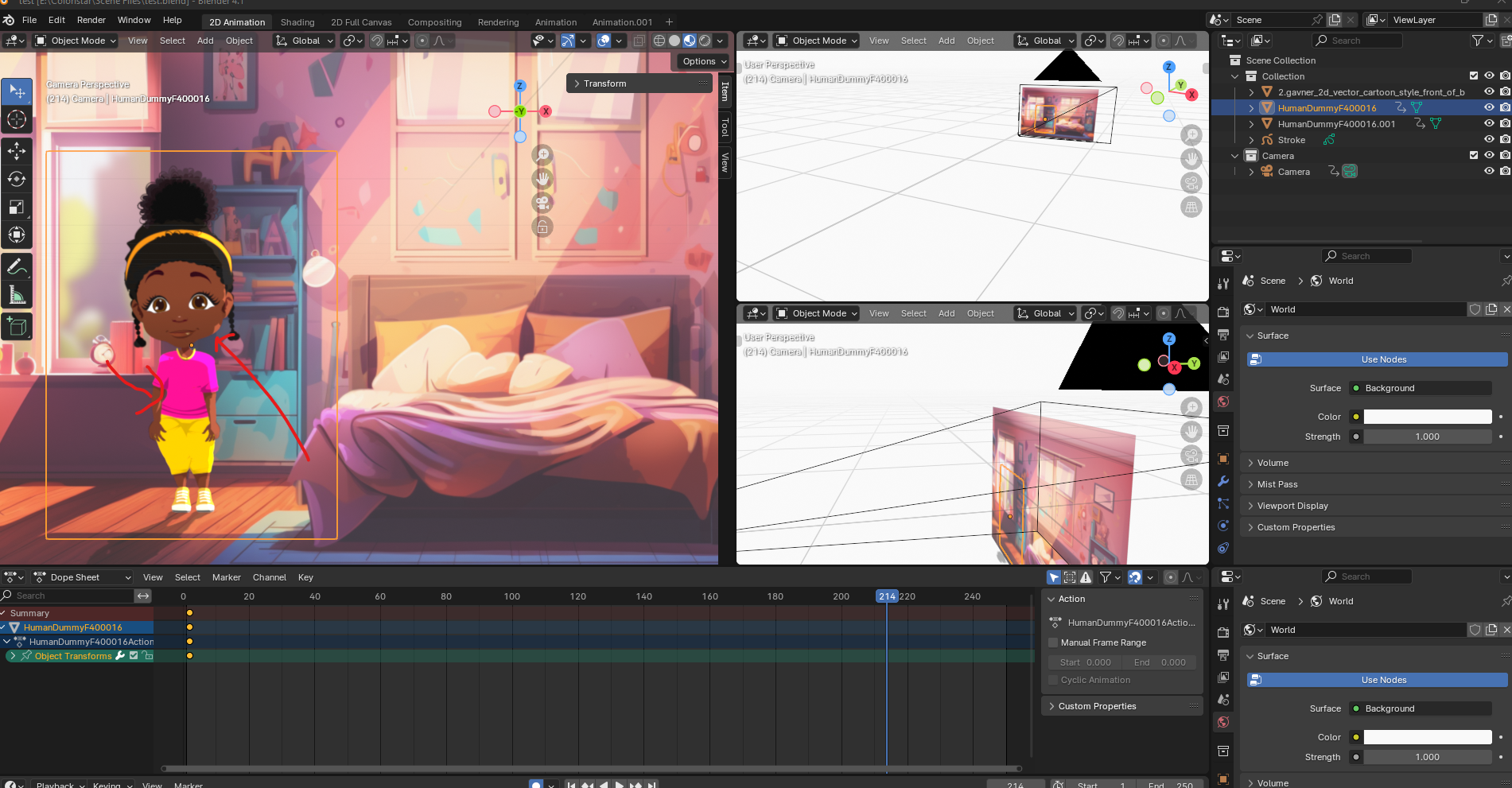Viewport: 1512px width, 788px height.
Task: Select the Transform tool in left toolbar
Action: tap(17, 235)
